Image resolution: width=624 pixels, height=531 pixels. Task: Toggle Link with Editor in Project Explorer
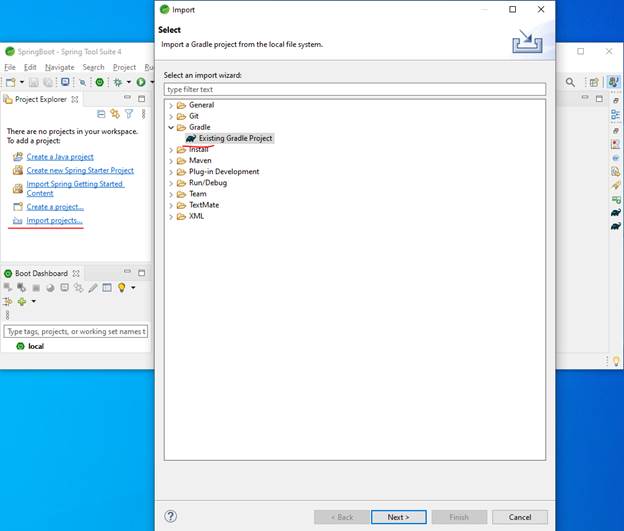115,114
